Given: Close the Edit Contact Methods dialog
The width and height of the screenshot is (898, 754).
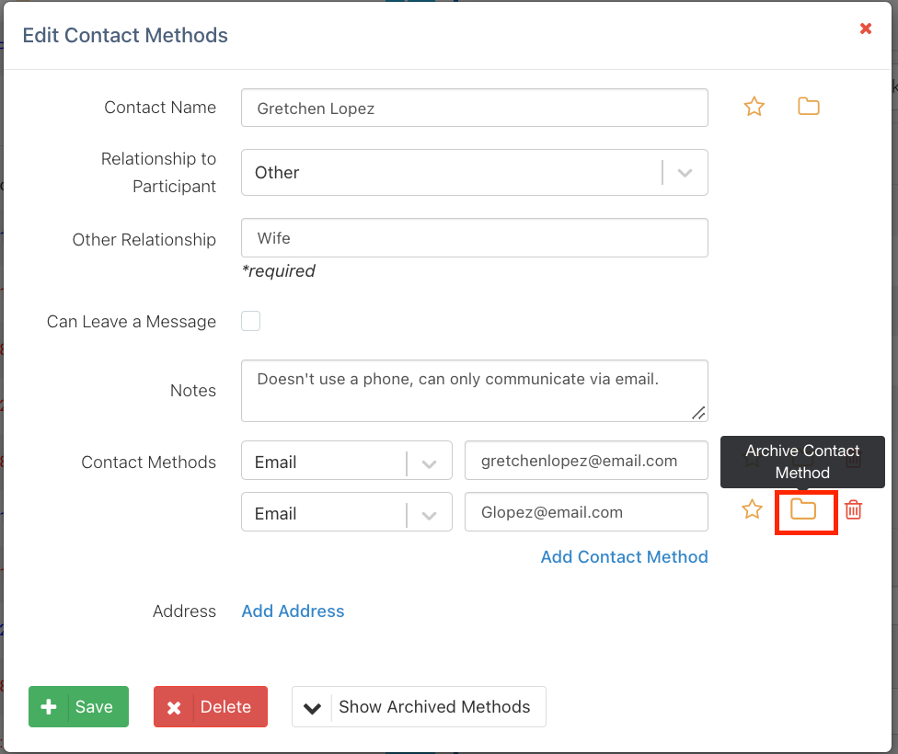Looking at the screenshot, I should tap(866, 29).
